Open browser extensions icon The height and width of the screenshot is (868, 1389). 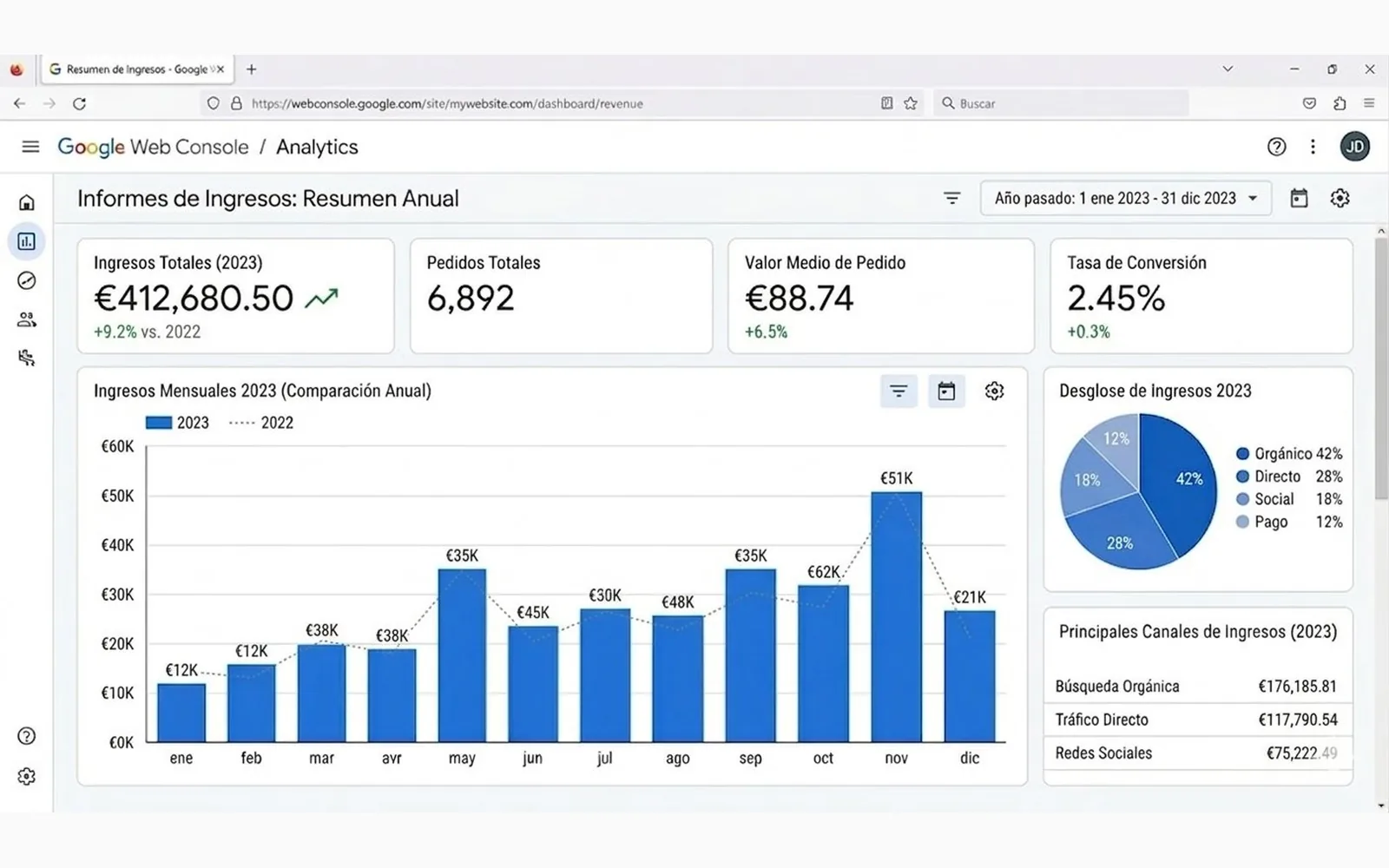pyautogui.click(x=1340, y=103)
